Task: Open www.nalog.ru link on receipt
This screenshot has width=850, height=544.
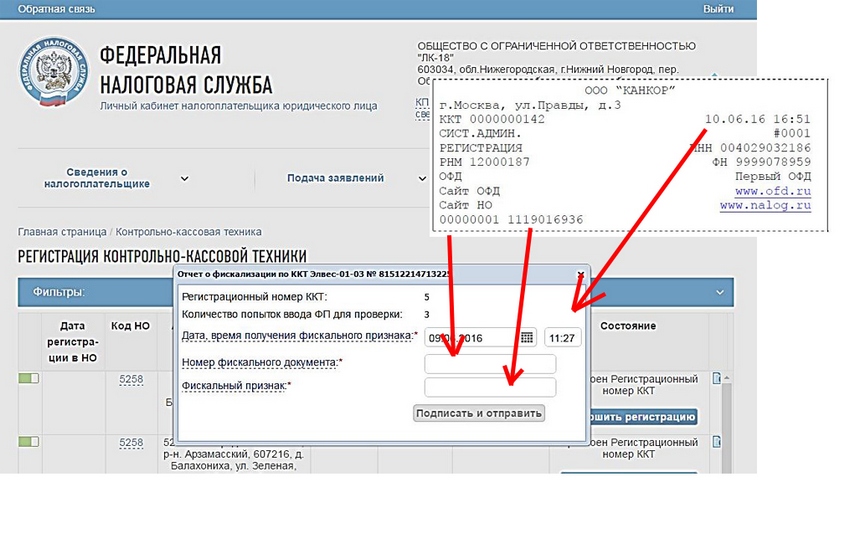Action: click(x=765, y=205)
